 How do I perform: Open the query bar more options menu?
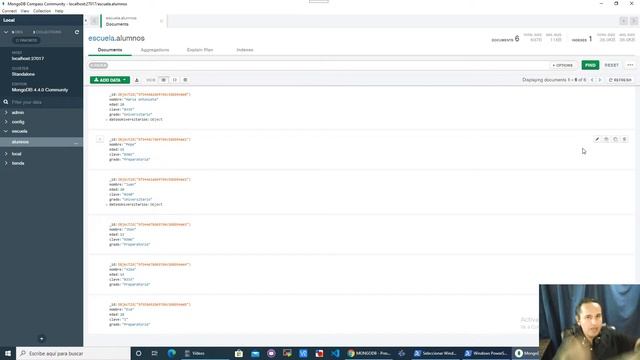point(630,65)
